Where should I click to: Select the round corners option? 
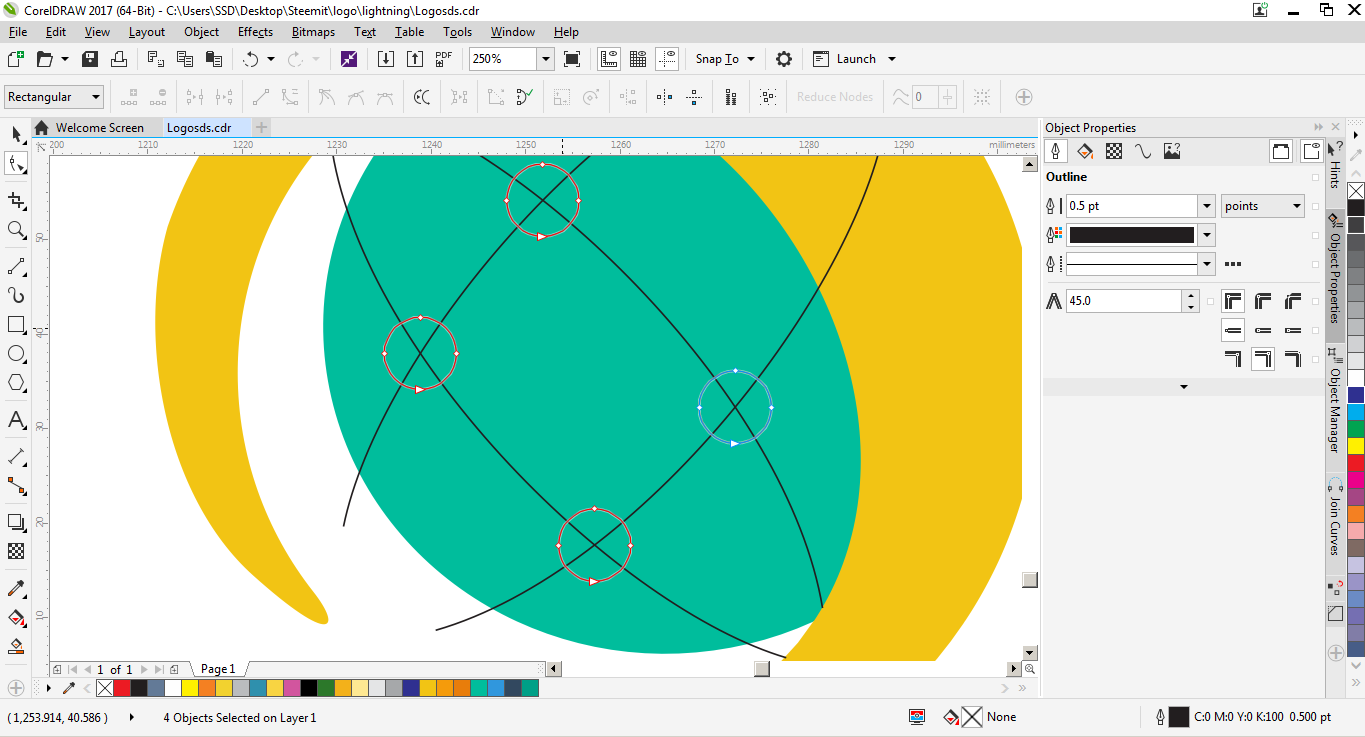coord(1263,300)
